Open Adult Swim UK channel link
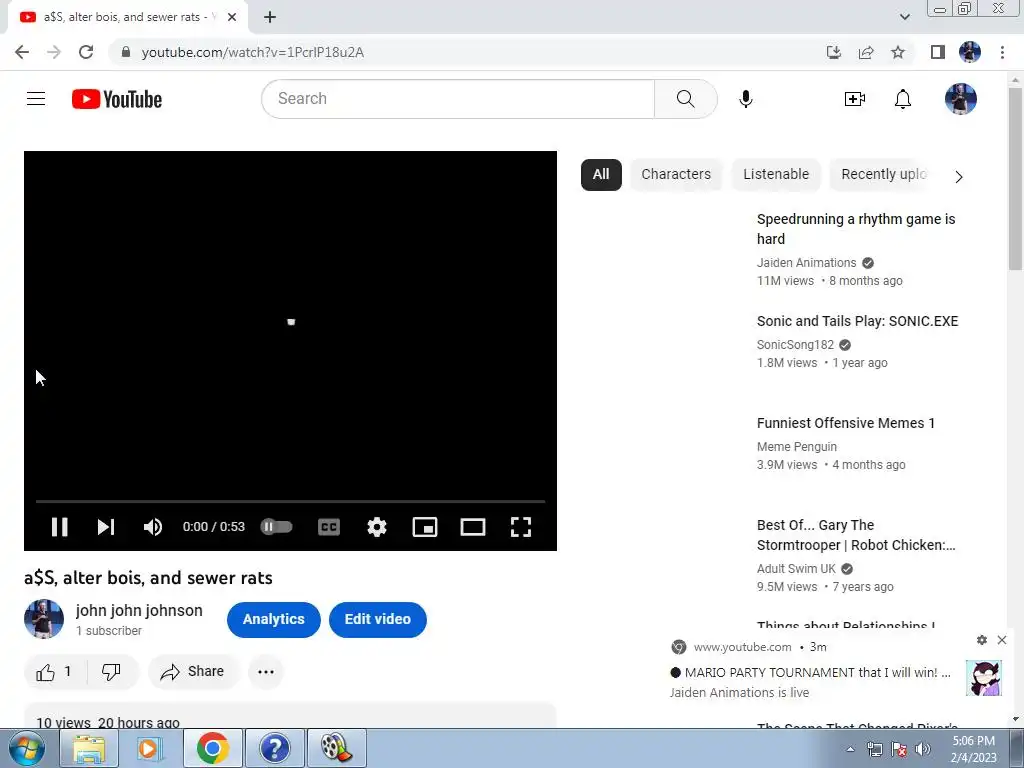The image size is (1024, 768). pos(795,569)
